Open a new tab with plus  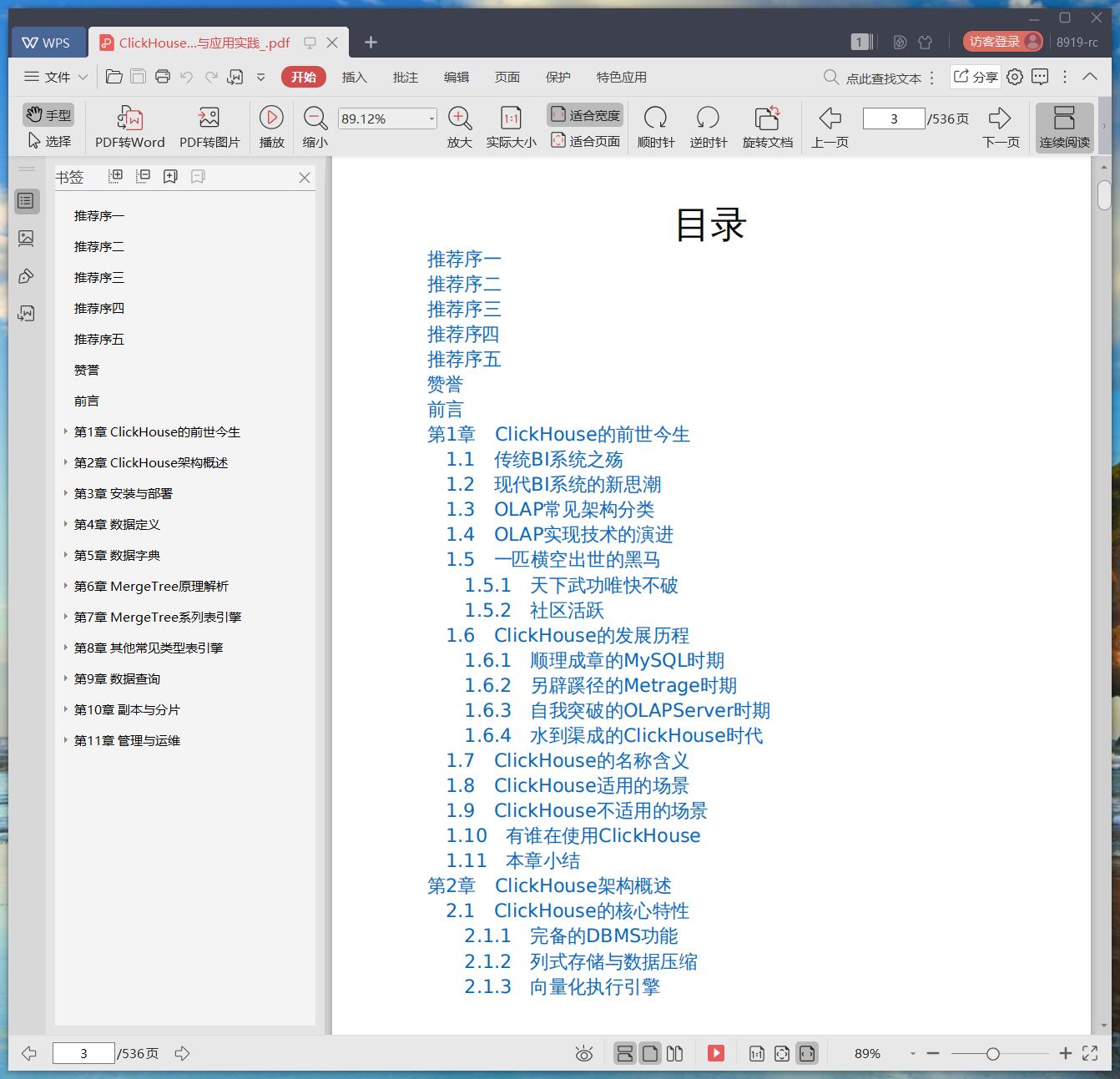pyautogui.click(x=371, y=43)
